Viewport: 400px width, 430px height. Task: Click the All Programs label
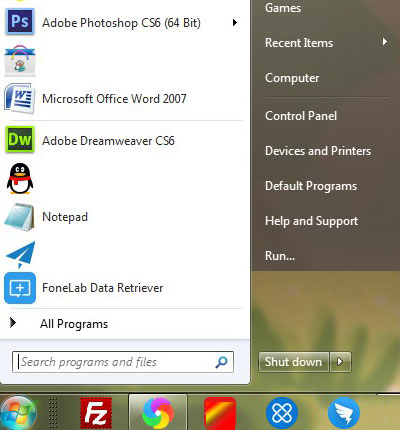point(74,324)
